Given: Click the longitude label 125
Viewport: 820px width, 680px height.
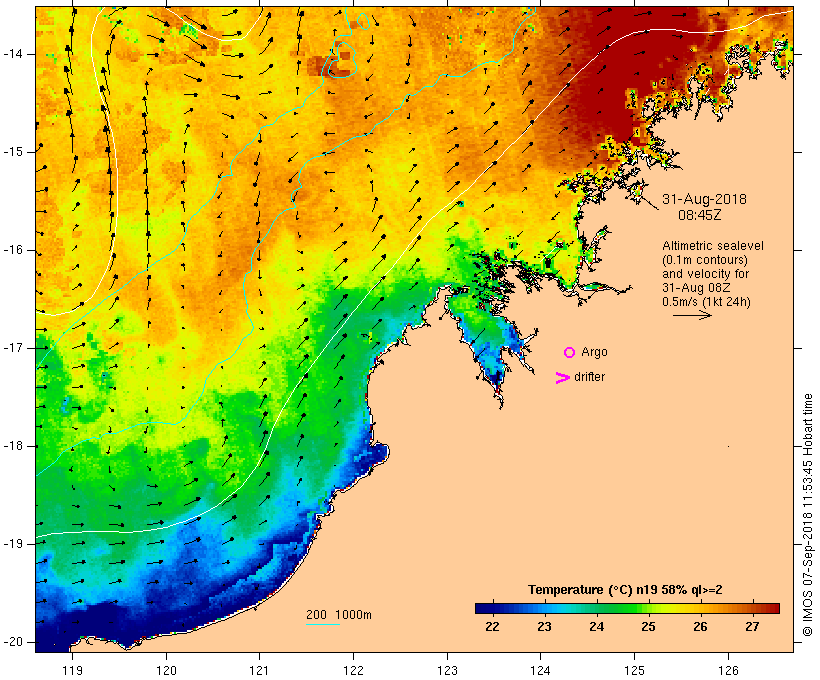Looking at the screenshot, I should (634, 670).
